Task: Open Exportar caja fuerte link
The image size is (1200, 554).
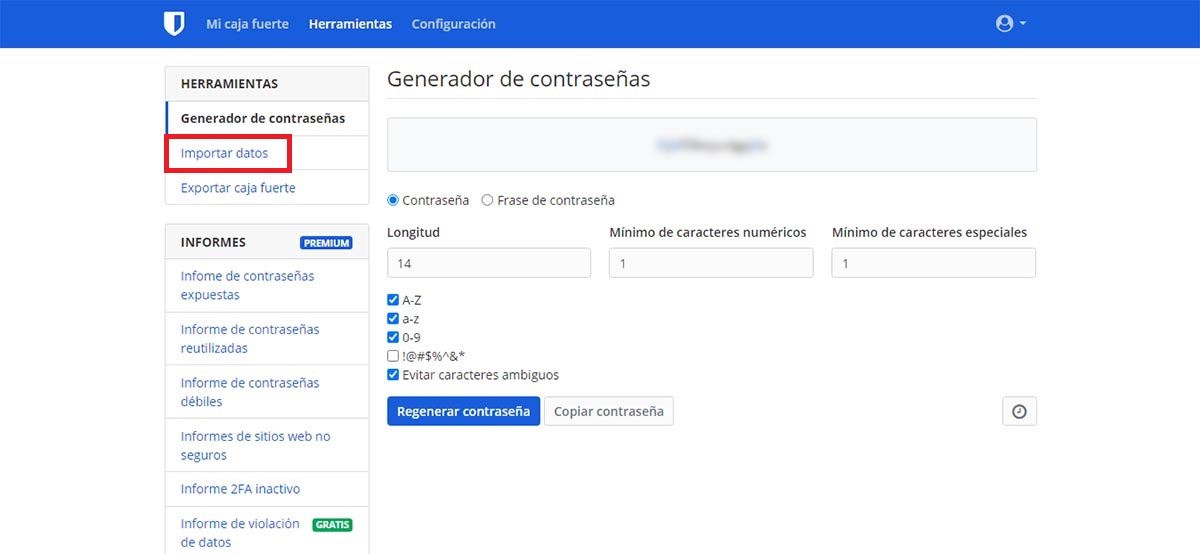Action: click(238, 188)
